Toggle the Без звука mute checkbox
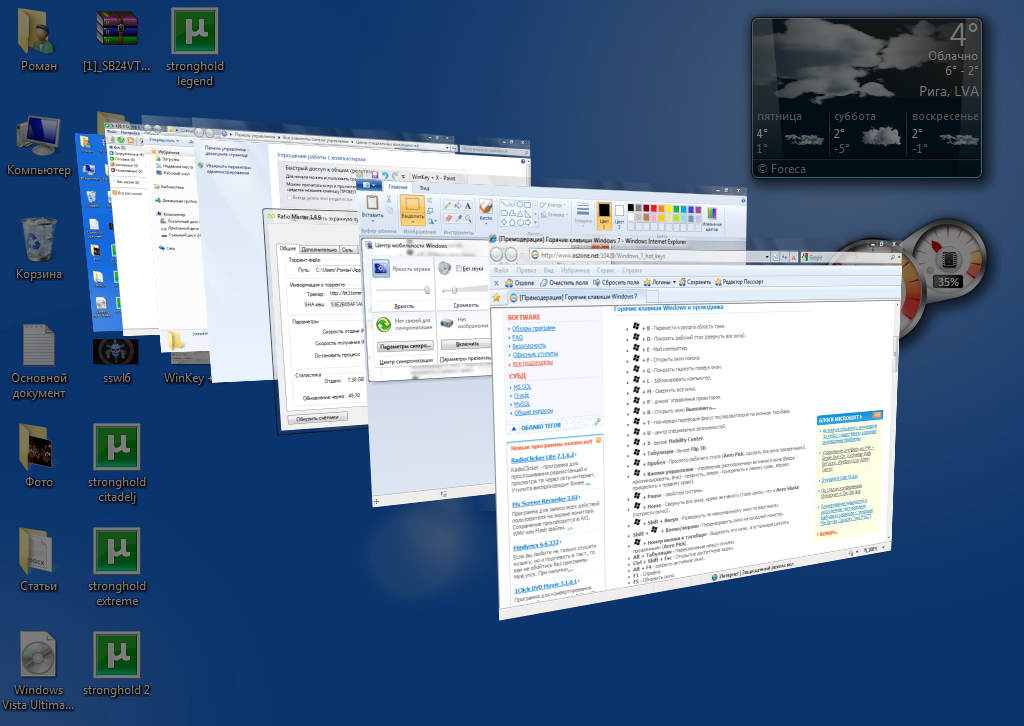Viewport: 1024px width, 726px height. 459,268
